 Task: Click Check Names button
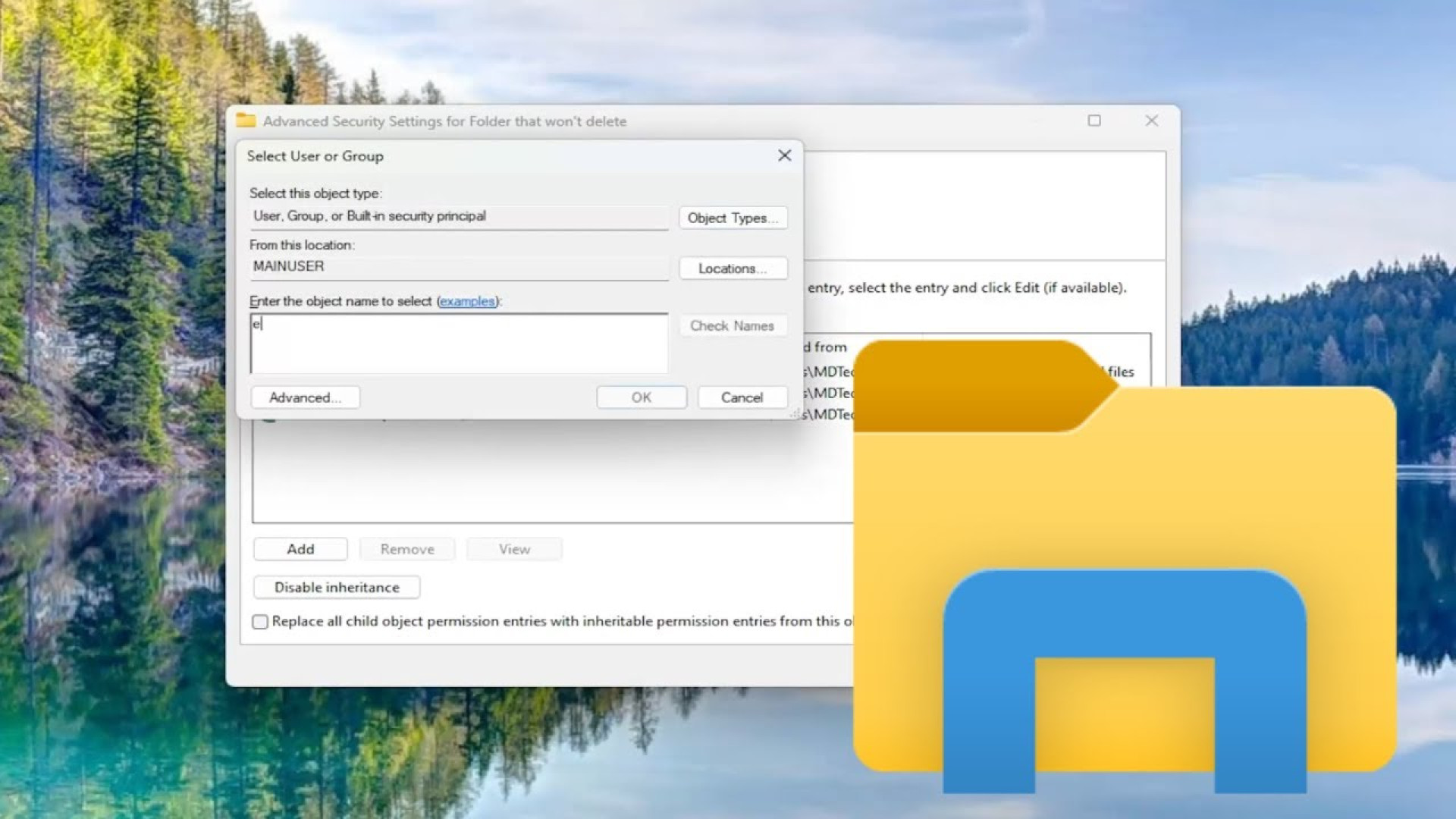point(733,326)
